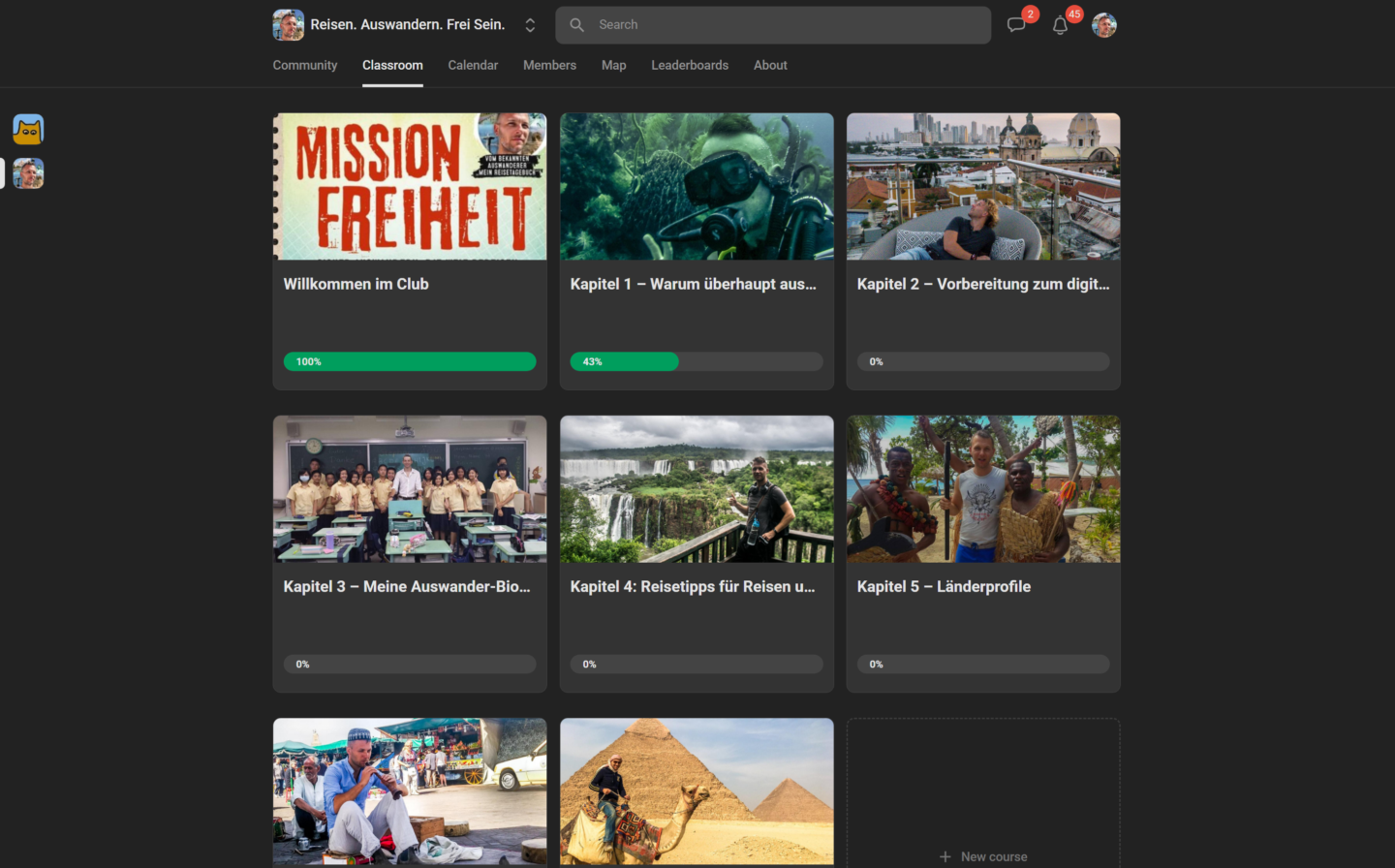This screenshot has width=1395, height=868.
Task: Click the Kapitel 5 tribal dancers thumbnail
Action: pos(983,489)
